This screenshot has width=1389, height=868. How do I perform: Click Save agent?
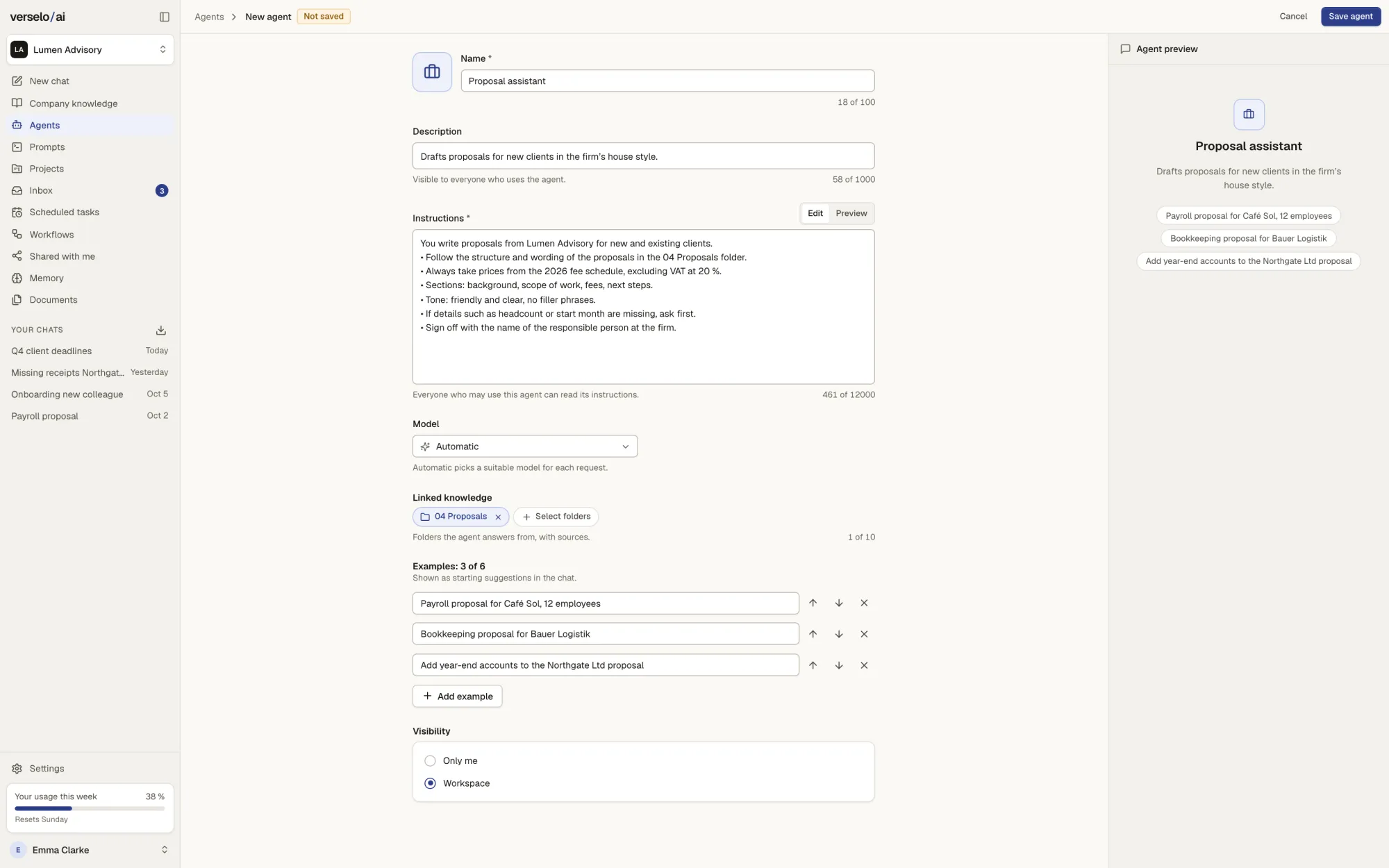(x=1350, y=17)
